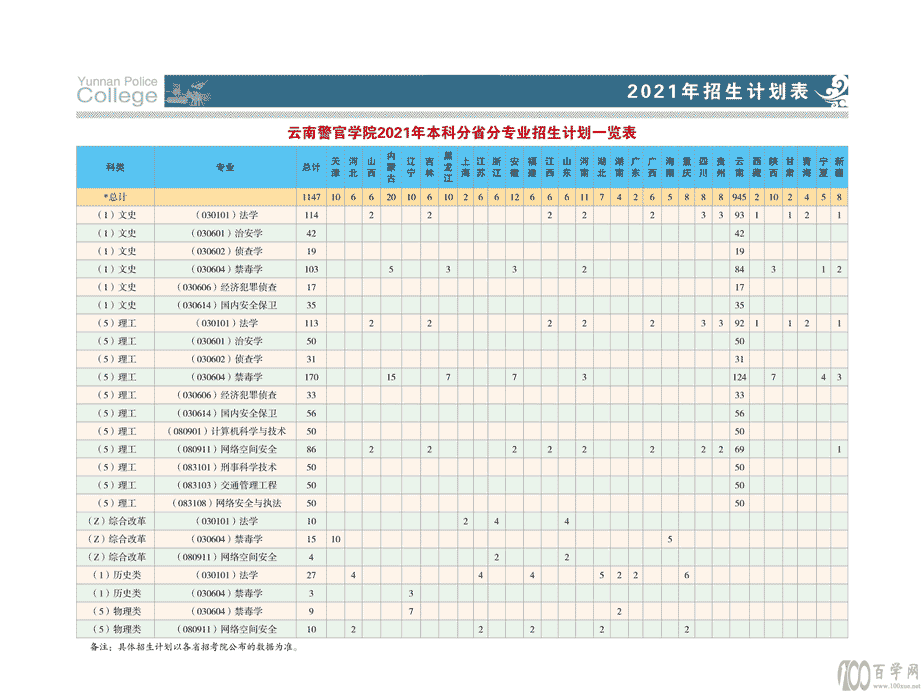This screenshot has width=924, height=694.
Task: Click the 安徽 province column header
Action: click(x=514, y=167)
